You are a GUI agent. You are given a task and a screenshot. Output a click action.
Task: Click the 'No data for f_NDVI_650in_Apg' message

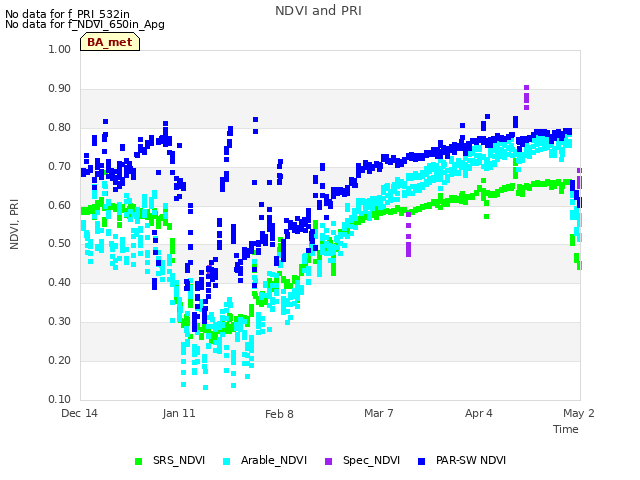tap(85, 24)
